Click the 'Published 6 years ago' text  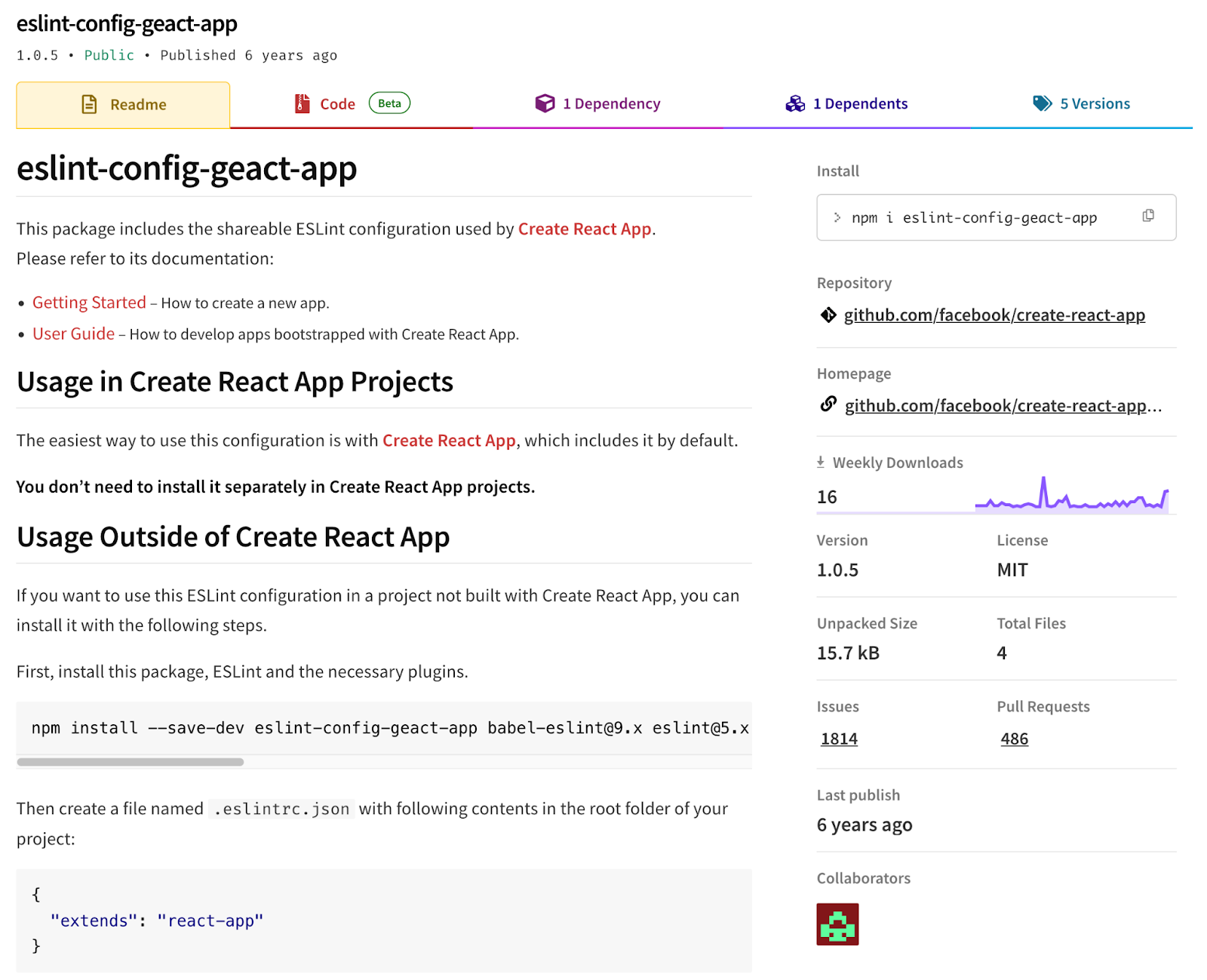[x=249, y=55]
